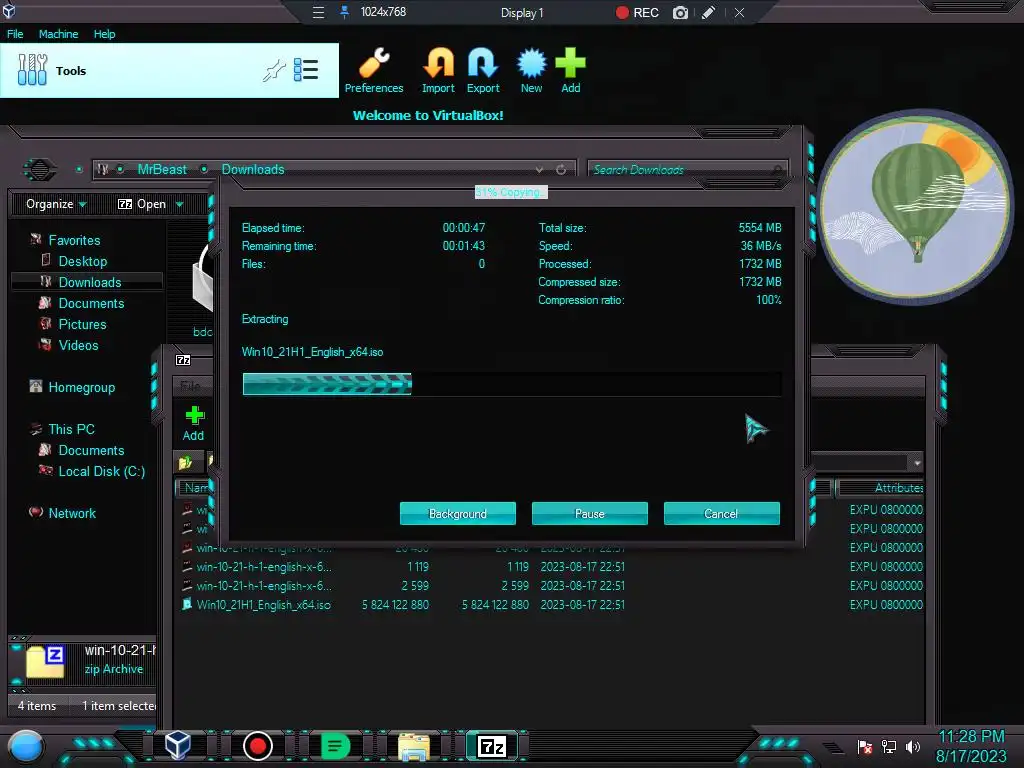Click the taskbar clock 11:28 PM
The width and height of the screenshot is (1024, 768).
coord(971,737)
